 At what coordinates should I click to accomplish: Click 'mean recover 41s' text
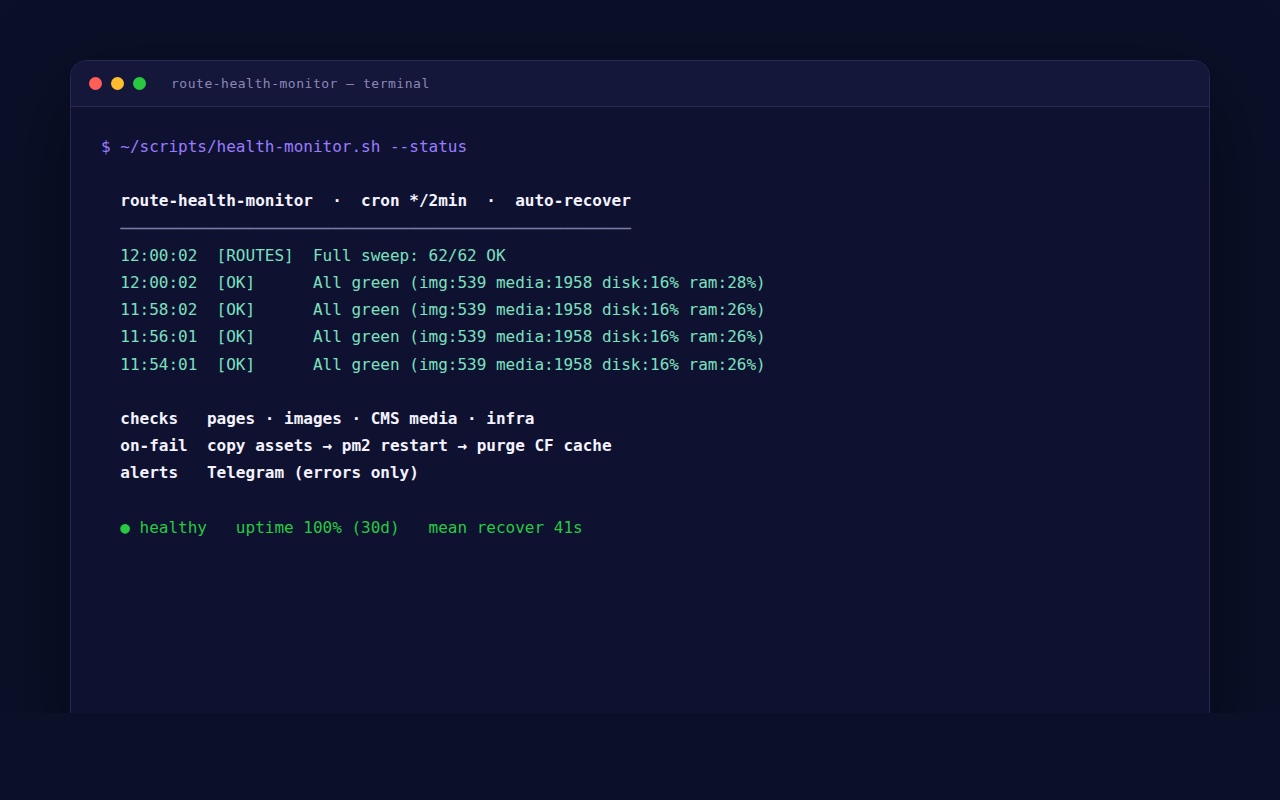[505, 528]
